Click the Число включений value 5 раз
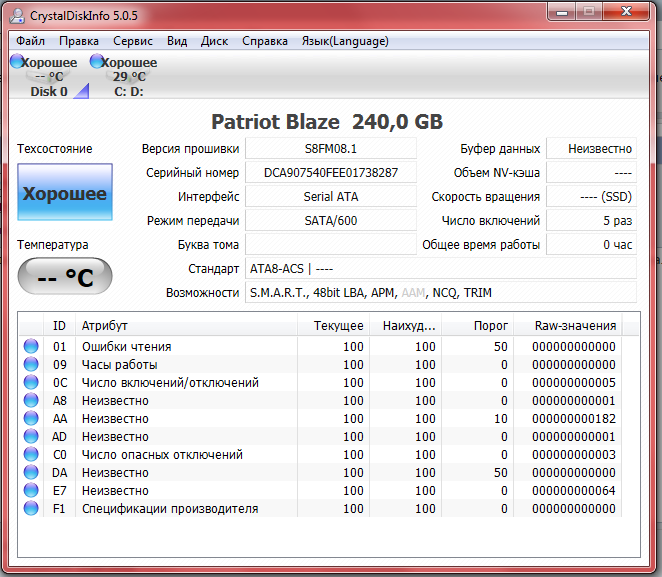The width and height of the screenshot is (662, 577). [x=591, y=221]
